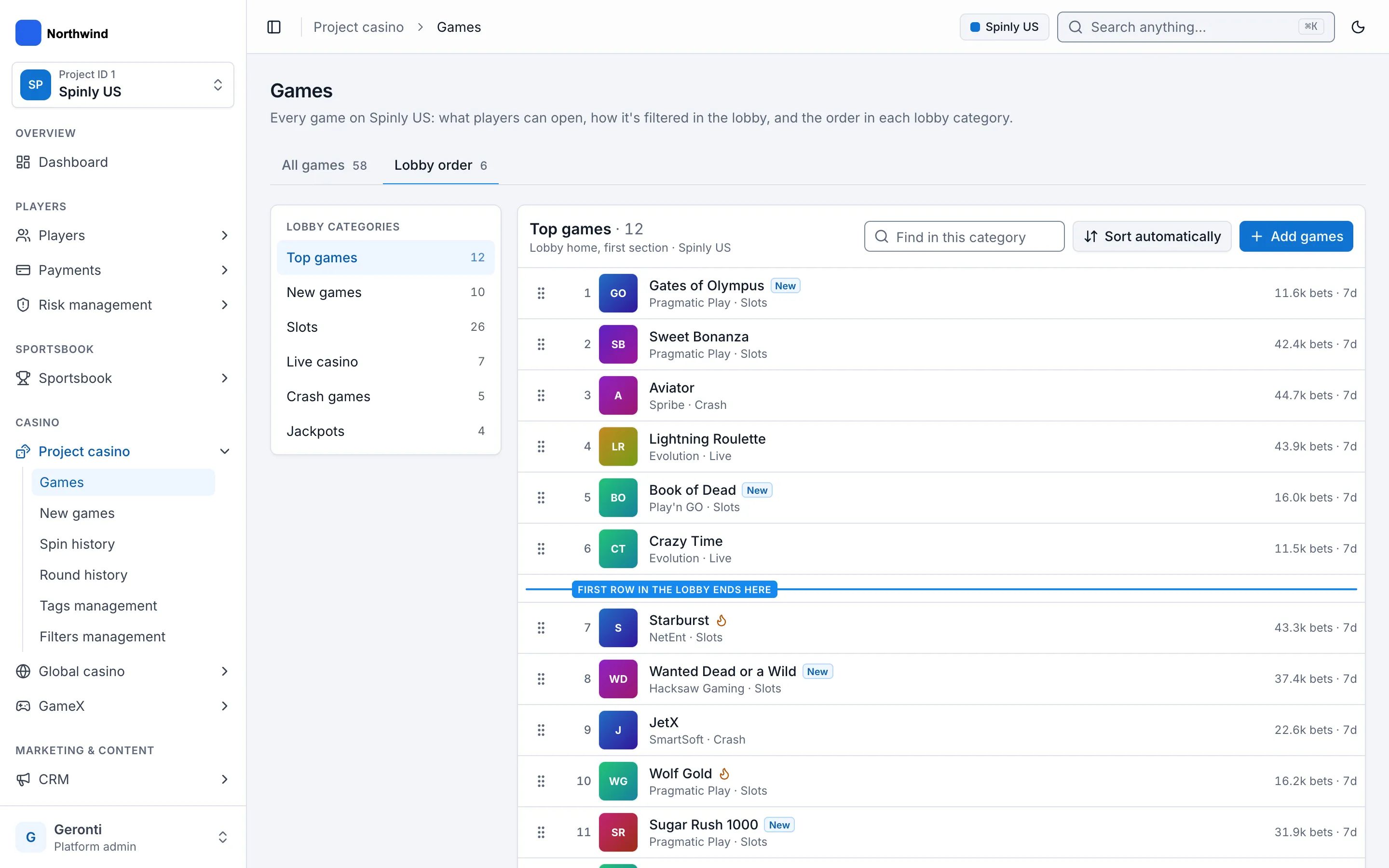
Task: Click the GameX gamepad icon
Action: pos(23,706)
